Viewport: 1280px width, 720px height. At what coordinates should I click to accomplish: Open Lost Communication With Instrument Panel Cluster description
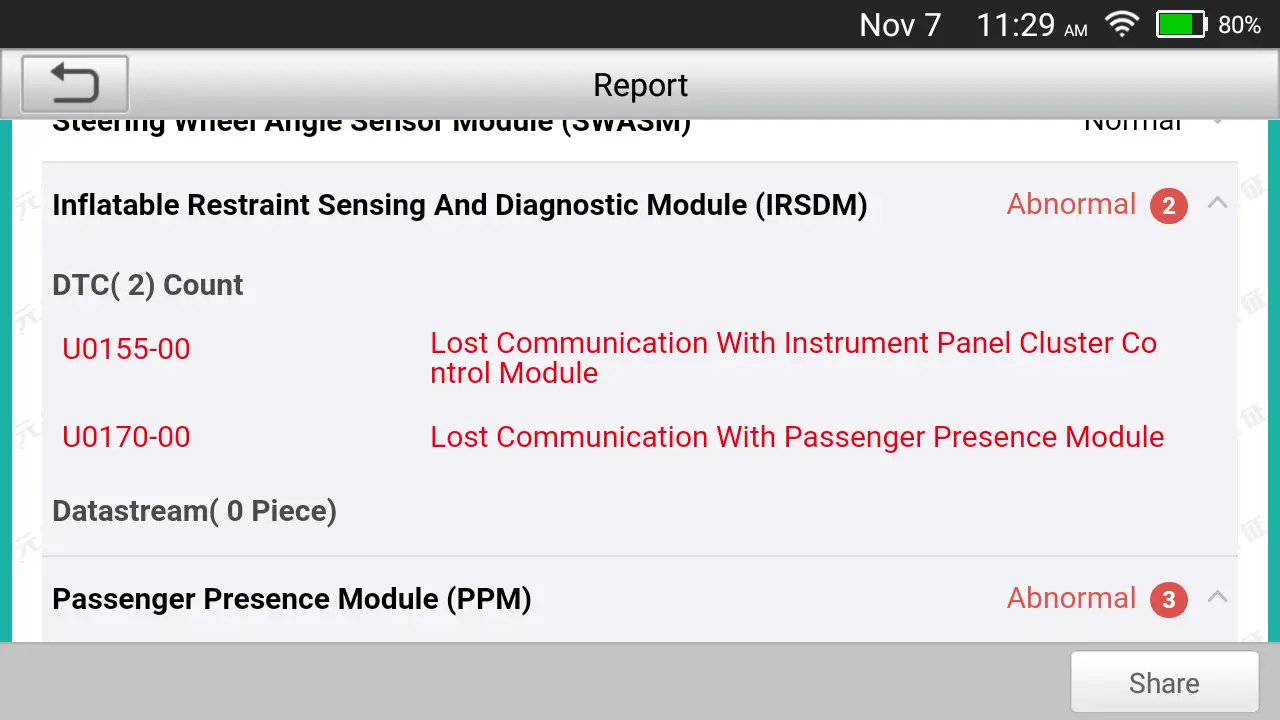(793, 358)
